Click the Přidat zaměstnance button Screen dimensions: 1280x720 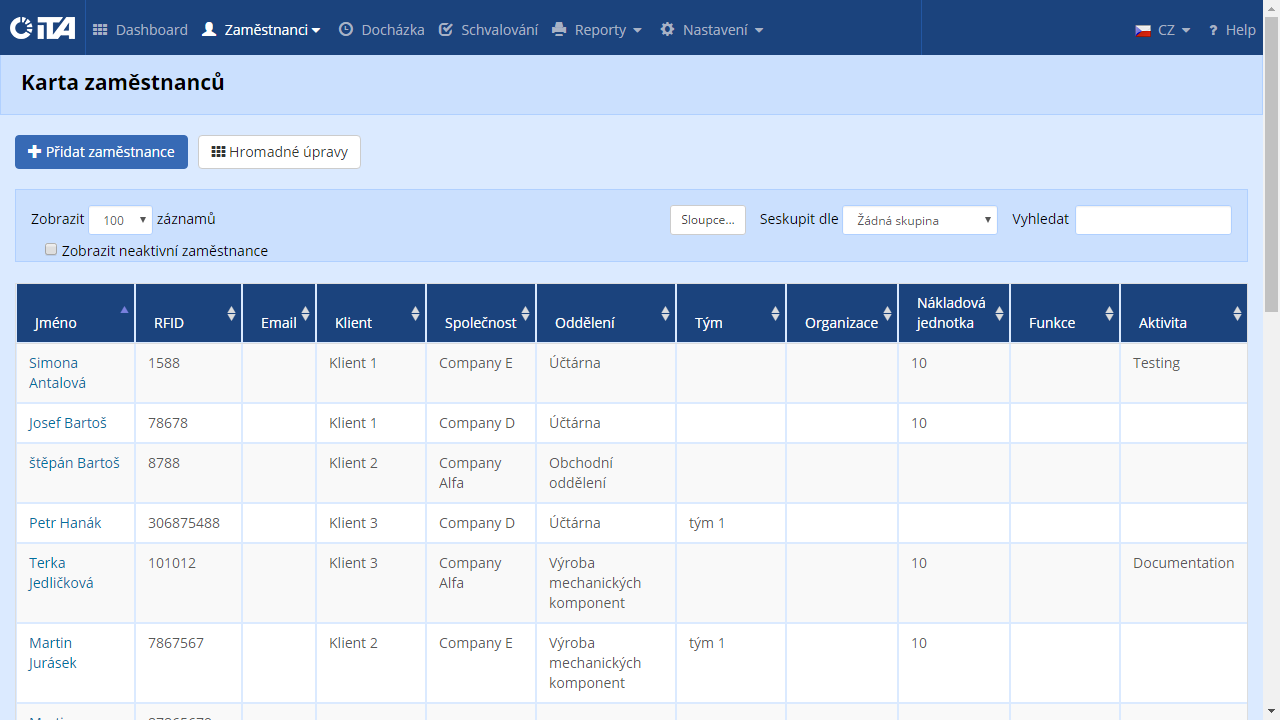(101, 152)
